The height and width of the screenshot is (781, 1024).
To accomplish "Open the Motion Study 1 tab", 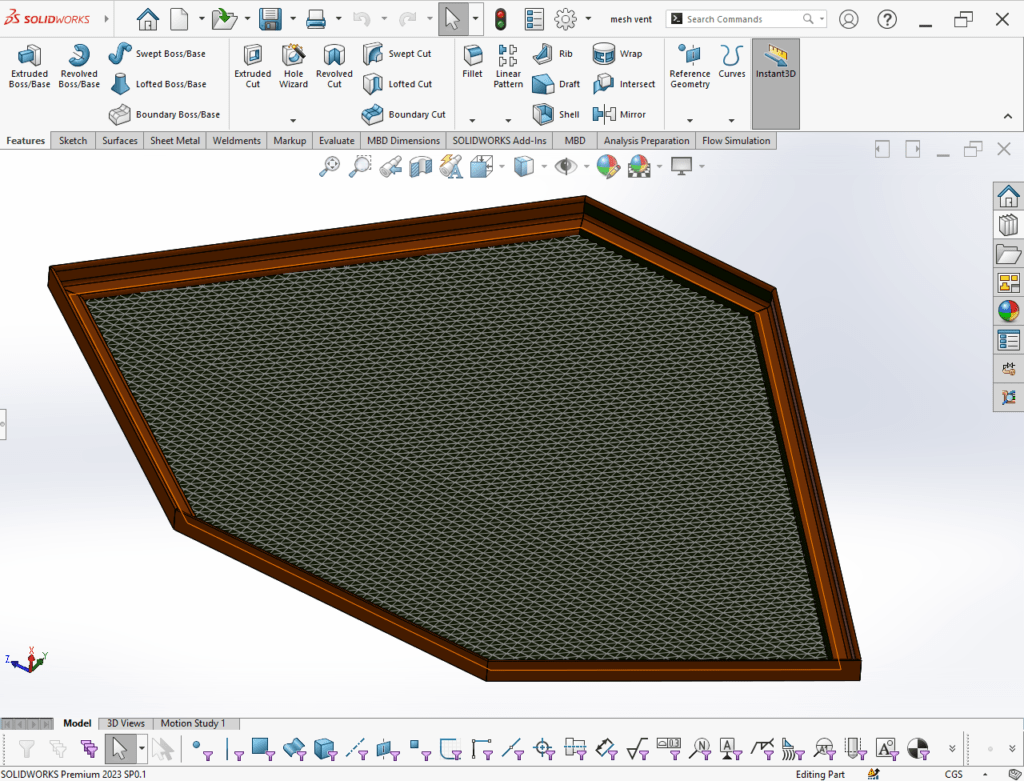I will tap(193, 723).
